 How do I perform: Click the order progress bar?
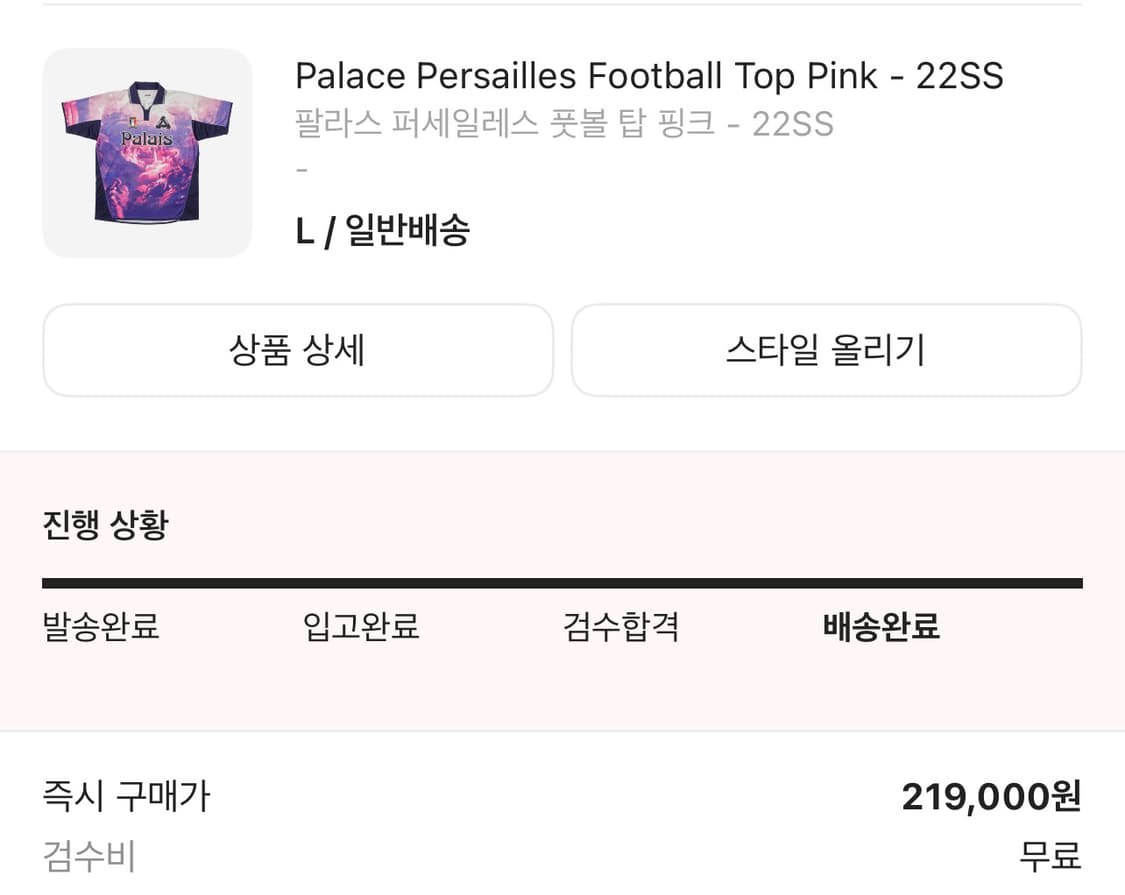(x=562, y=580)
